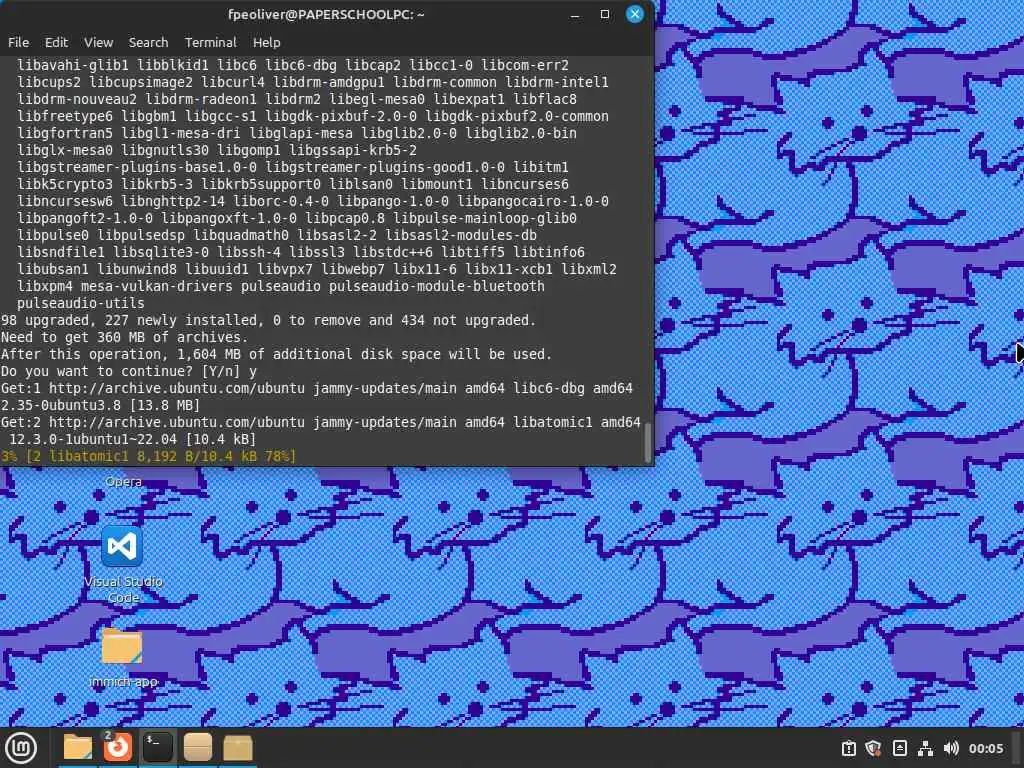Open the volume speaker tray icon

951,748
